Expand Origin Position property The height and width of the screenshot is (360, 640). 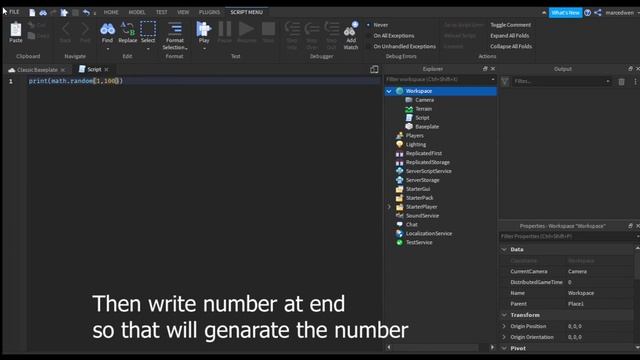(504, 326)
